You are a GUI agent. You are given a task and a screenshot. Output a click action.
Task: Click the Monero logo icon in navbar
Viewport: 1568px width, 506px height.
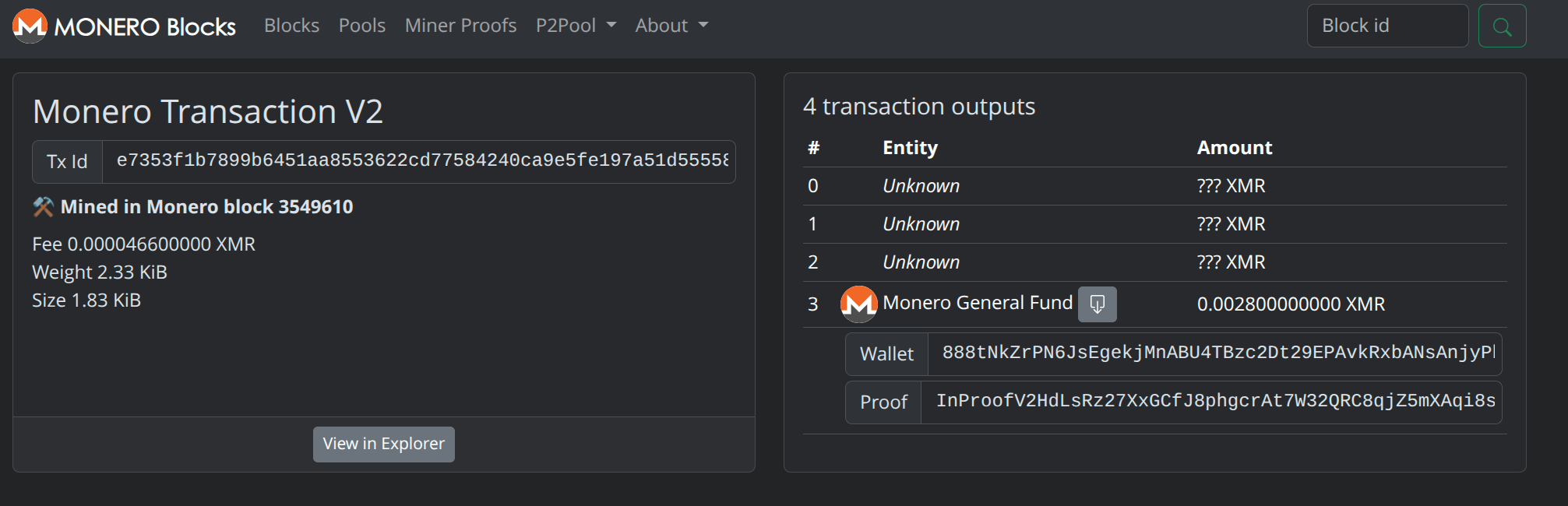30,26
